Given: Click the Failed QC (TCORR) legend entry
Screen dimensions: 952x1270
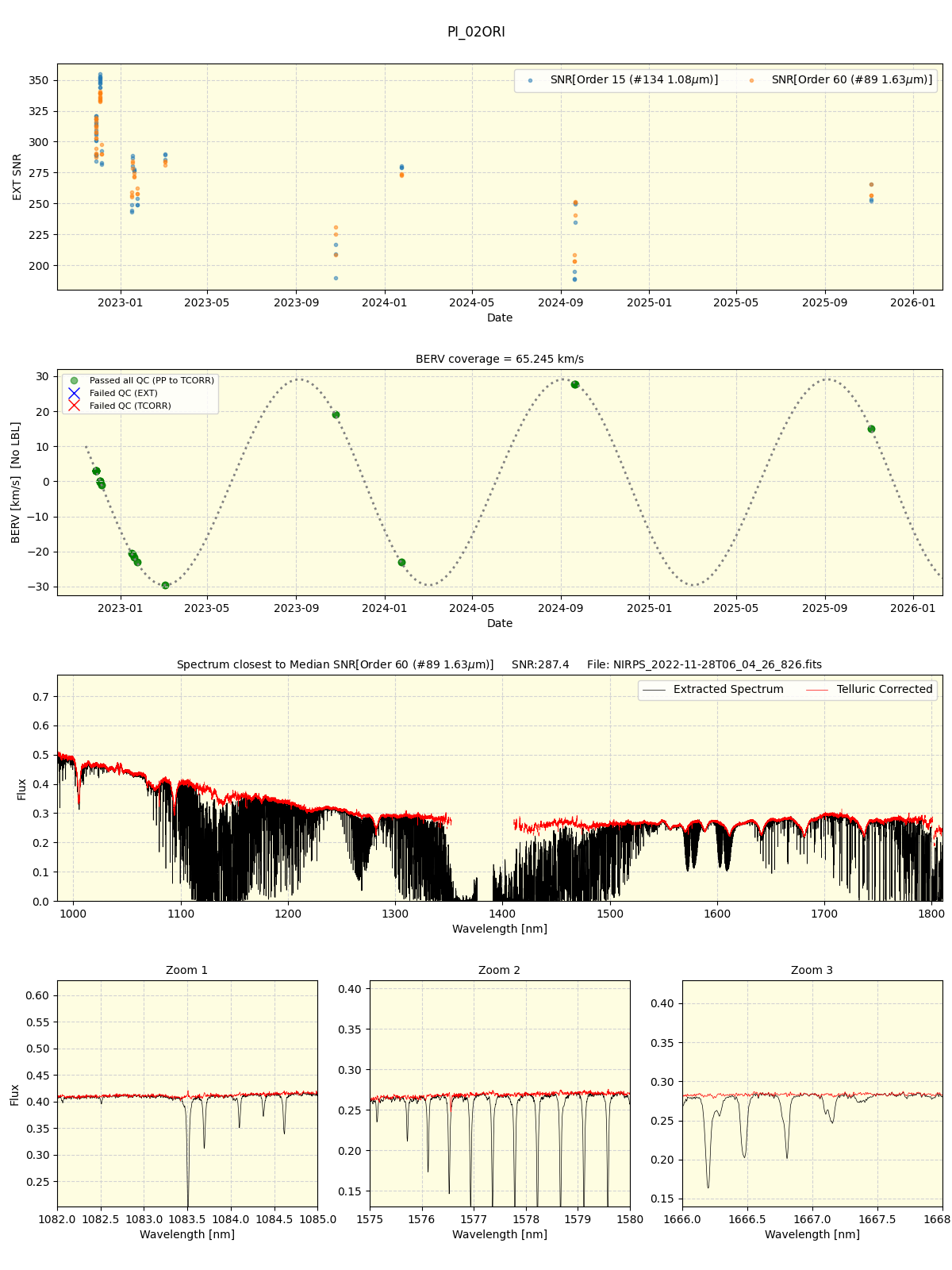Looking at the screenshot, I should [x=119, y=406].
